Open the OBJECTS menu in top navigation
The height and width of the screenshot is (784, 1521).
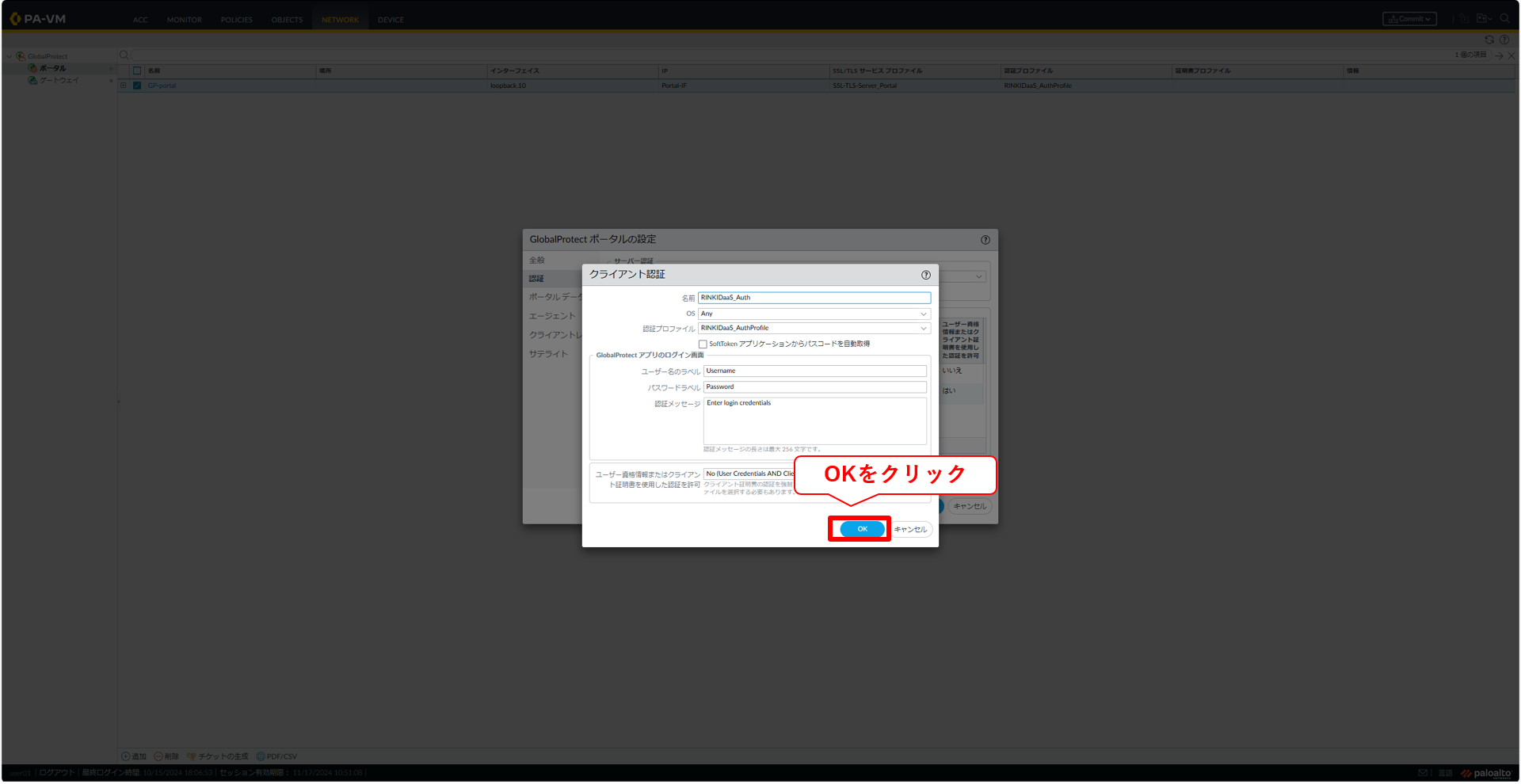click(x=287, y=20)
